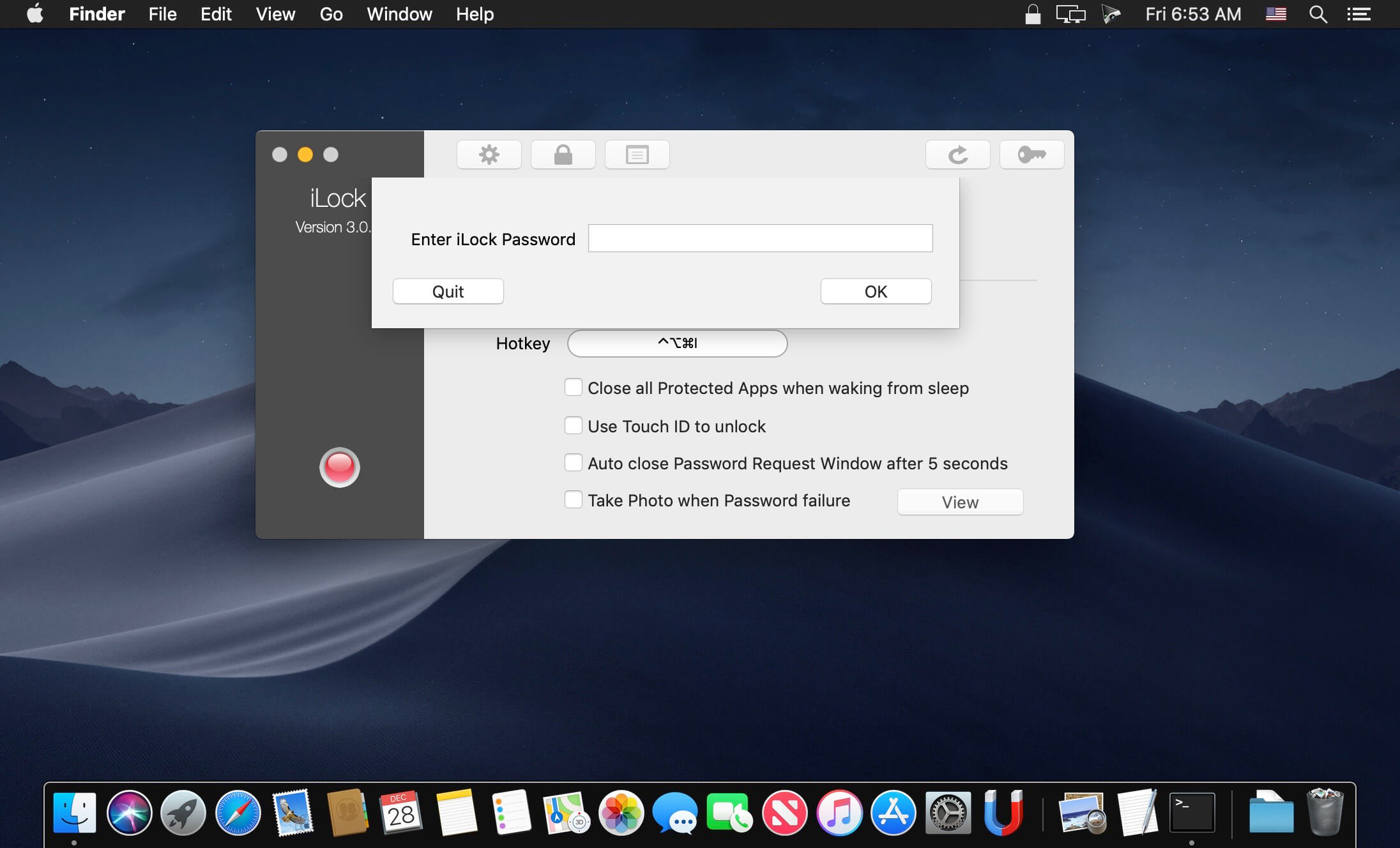Open the Window menu in menu bar
1400x848 pixels.
(399, 14)
